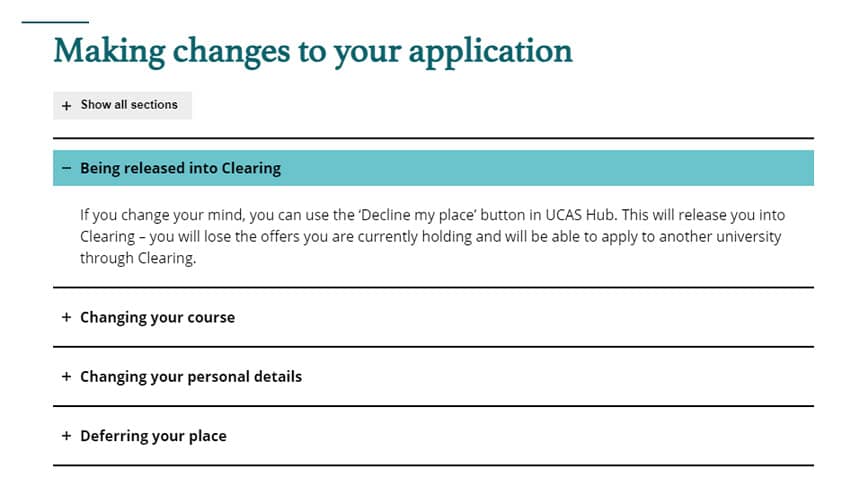Show all sections of the accordion
The image size is (850, 500).
122,105
